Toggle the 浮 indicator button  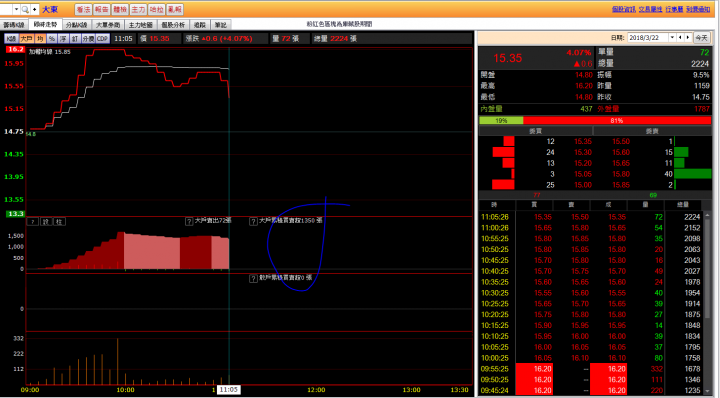coord(63,39)
